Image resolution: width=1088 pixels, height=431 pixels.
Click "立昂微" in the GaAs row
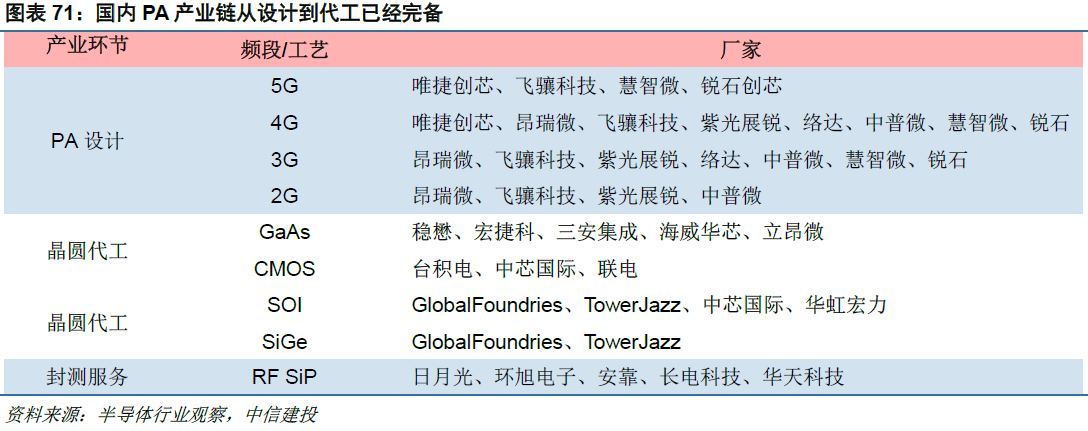coord(793,232)
